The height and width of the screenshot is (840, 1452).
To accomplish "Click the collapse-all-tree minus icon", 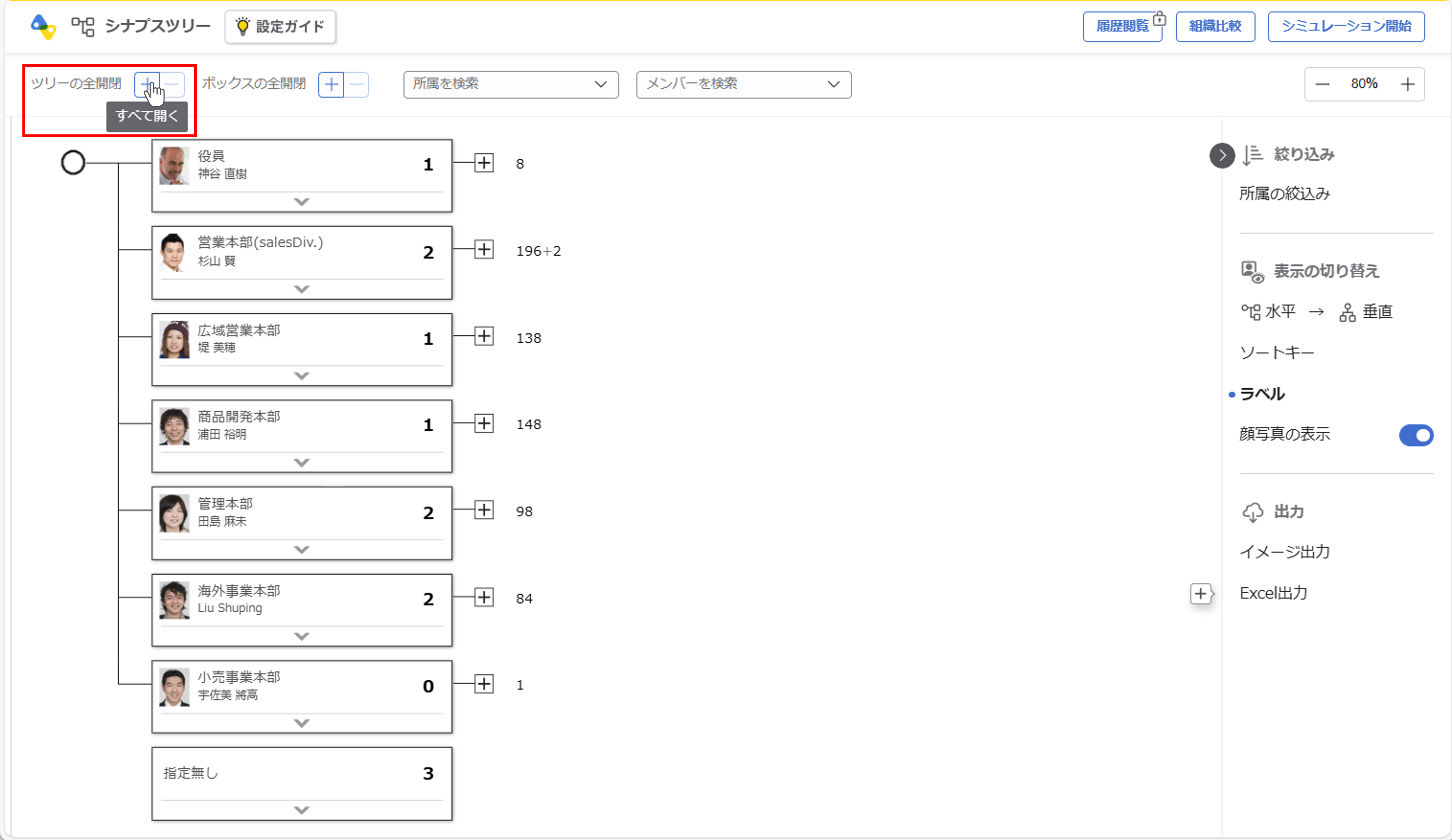I will click(172, 84).
